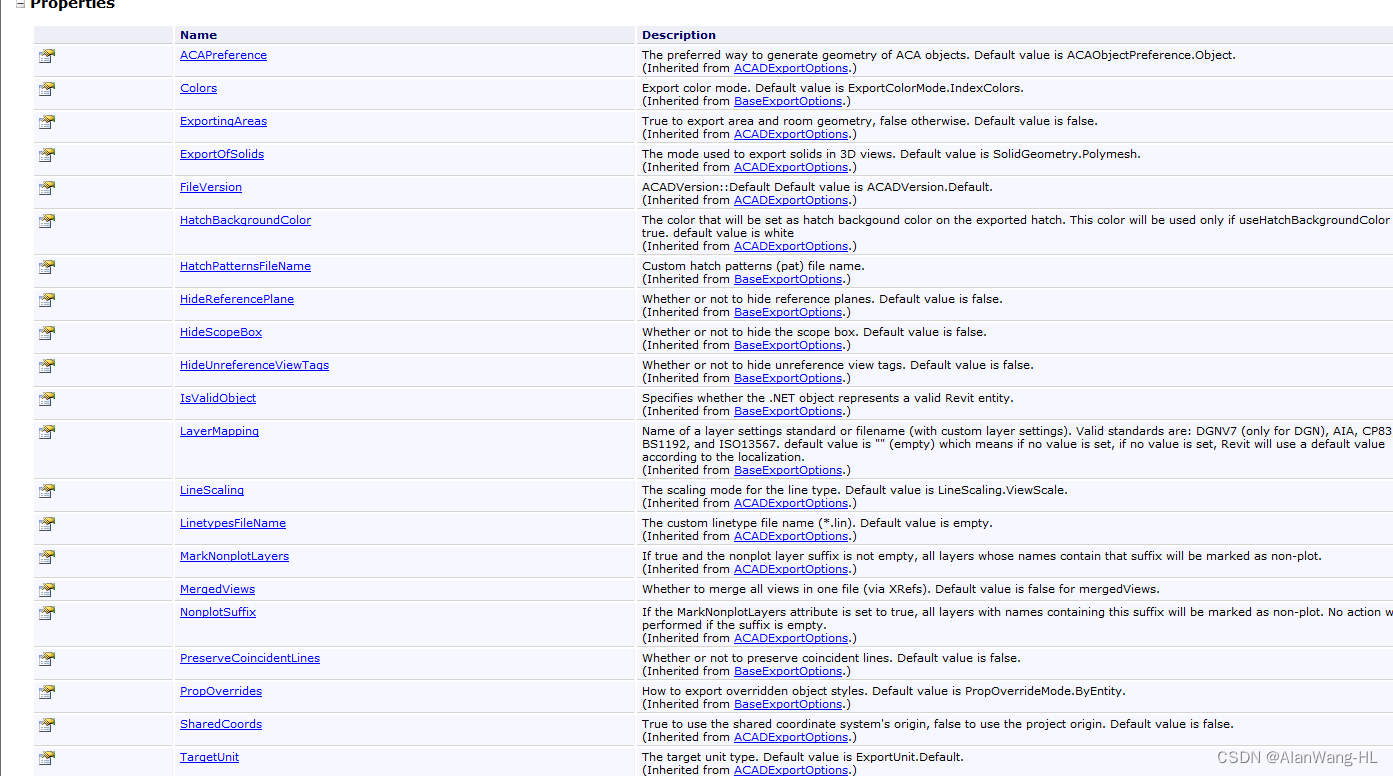This screenshot has height=776, width=1393.
Task: Follow BaseExportOptions link in HatchPatternsFileName row
Action: tap(788, 279)
